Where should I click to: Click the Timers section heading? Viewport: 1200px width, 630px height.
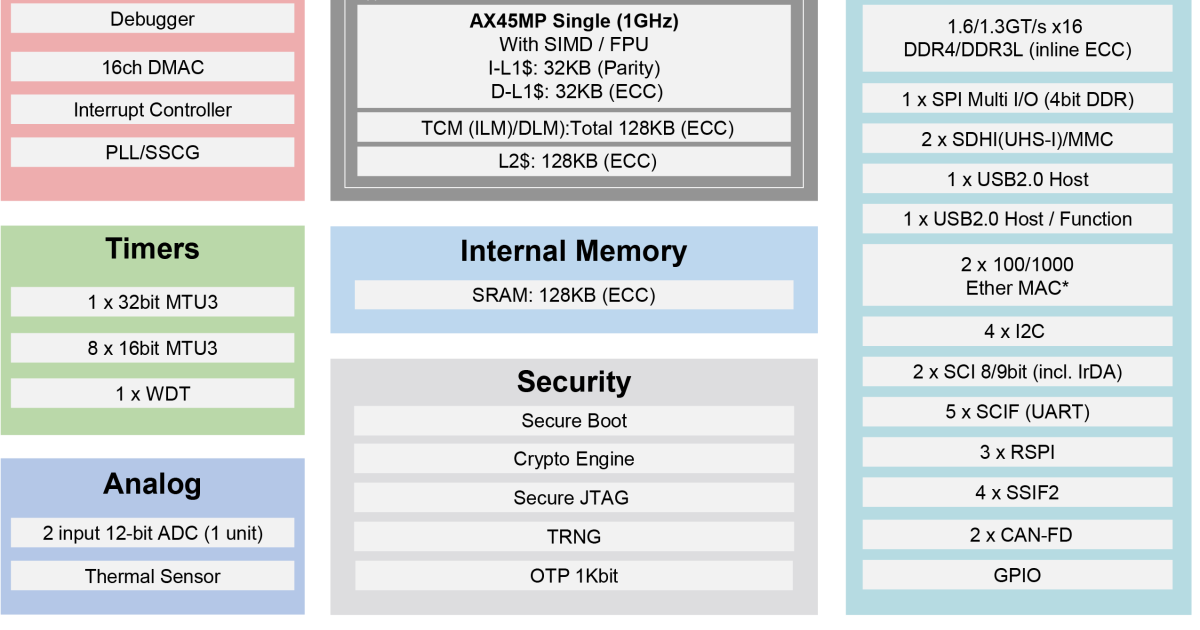click(x=152, y=249)
